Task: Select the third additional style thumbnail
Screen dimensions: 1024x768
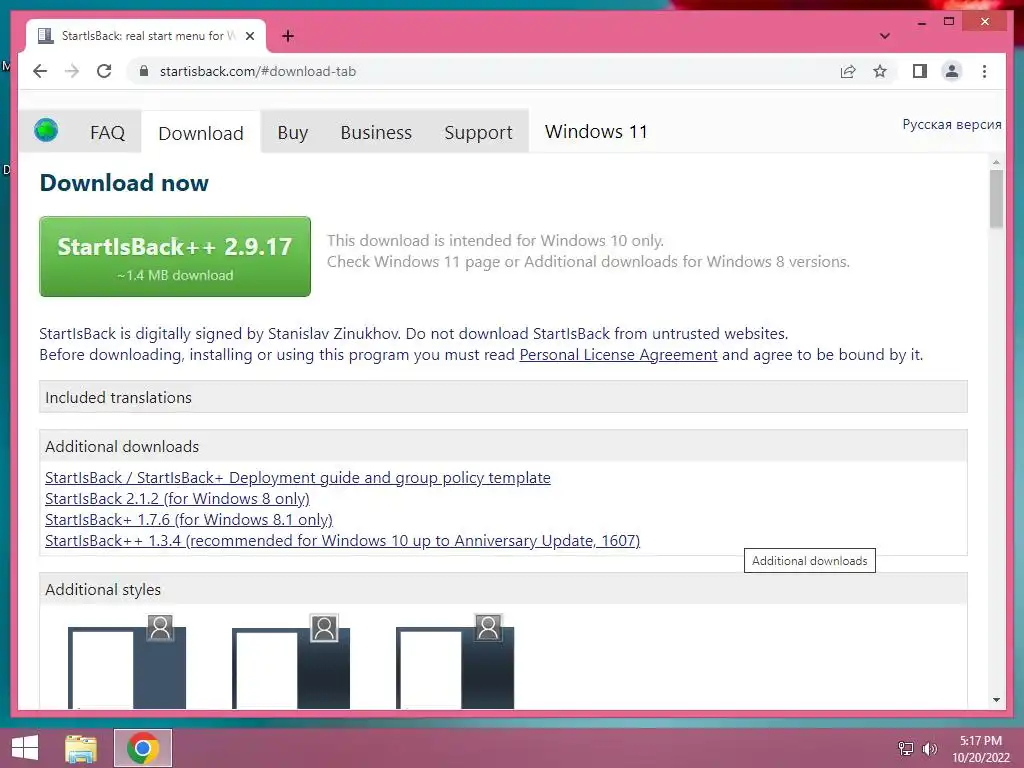Action: [x=455, y=662]
